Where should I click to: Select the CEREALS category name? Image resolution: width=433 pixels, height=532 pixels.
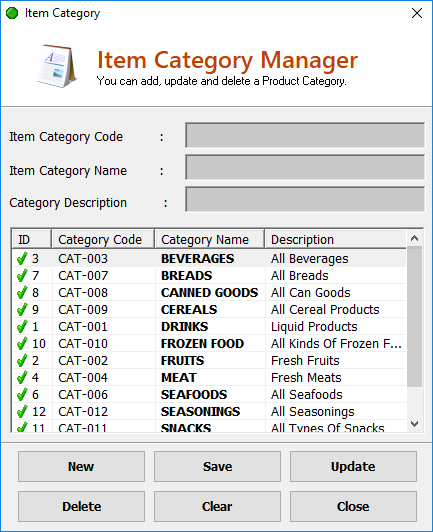(x=189, y=310)
